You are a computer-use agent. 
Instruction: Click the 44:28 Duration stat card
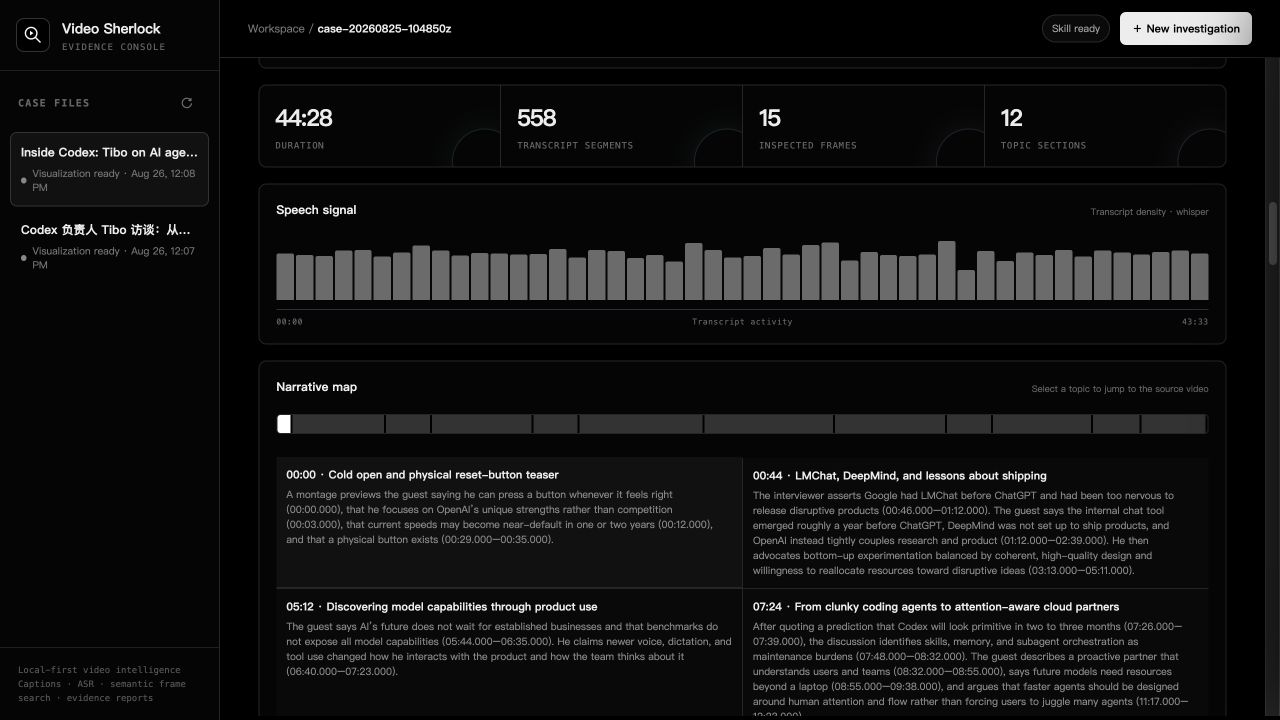click(x=380, y=126)
